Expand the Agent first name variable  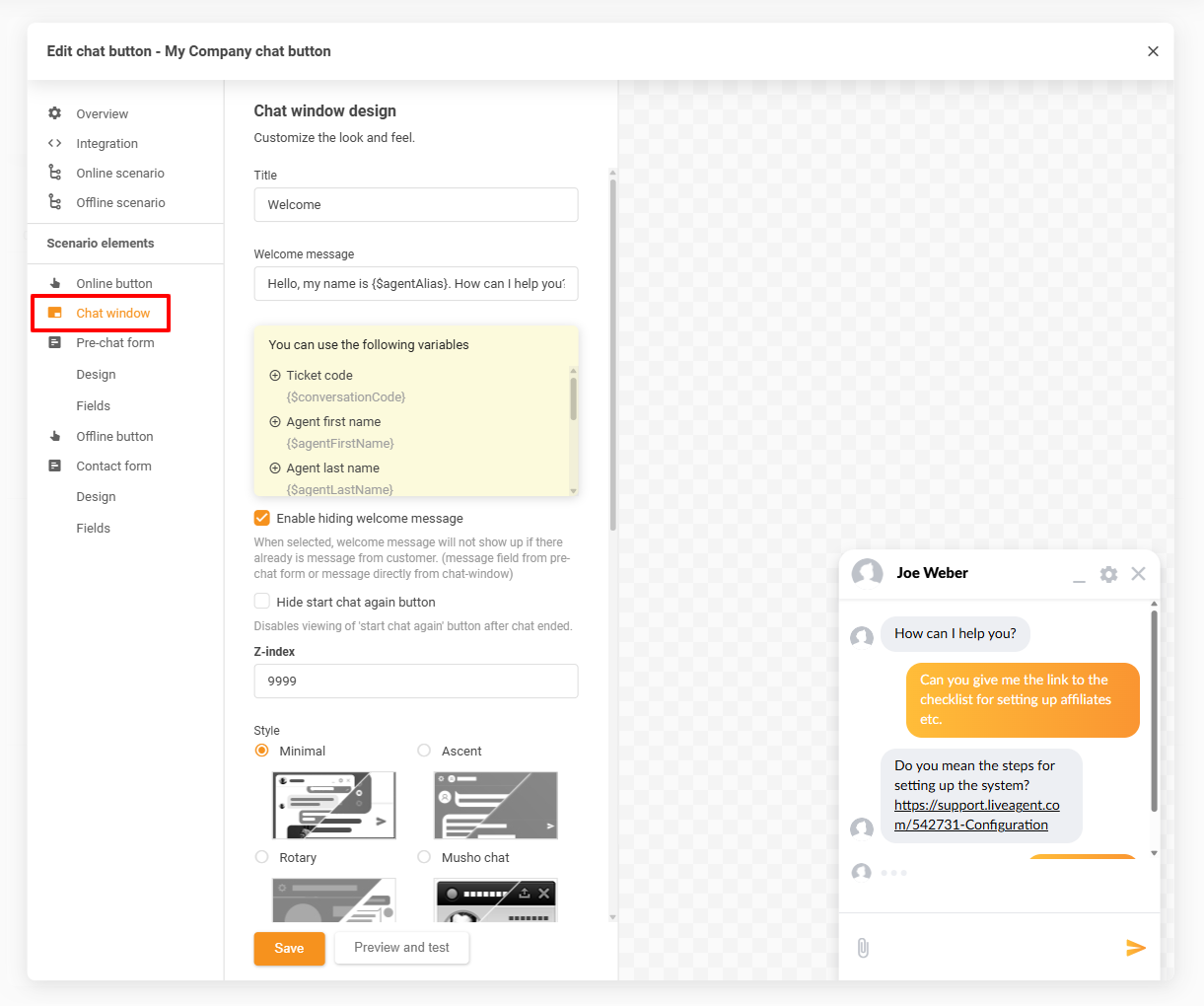(x=275, y=422)
